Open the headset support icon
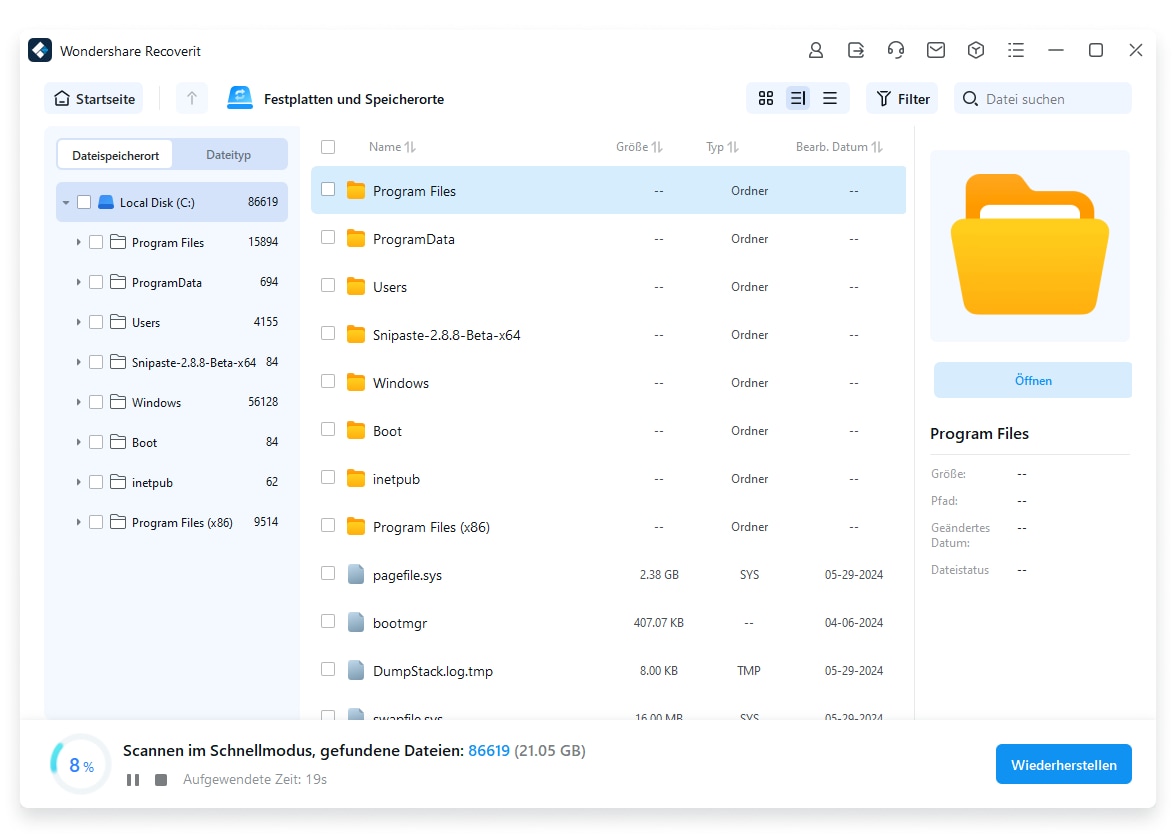Image resolution: width=1176 pixels, height=838 pixels. coord(896,50)
